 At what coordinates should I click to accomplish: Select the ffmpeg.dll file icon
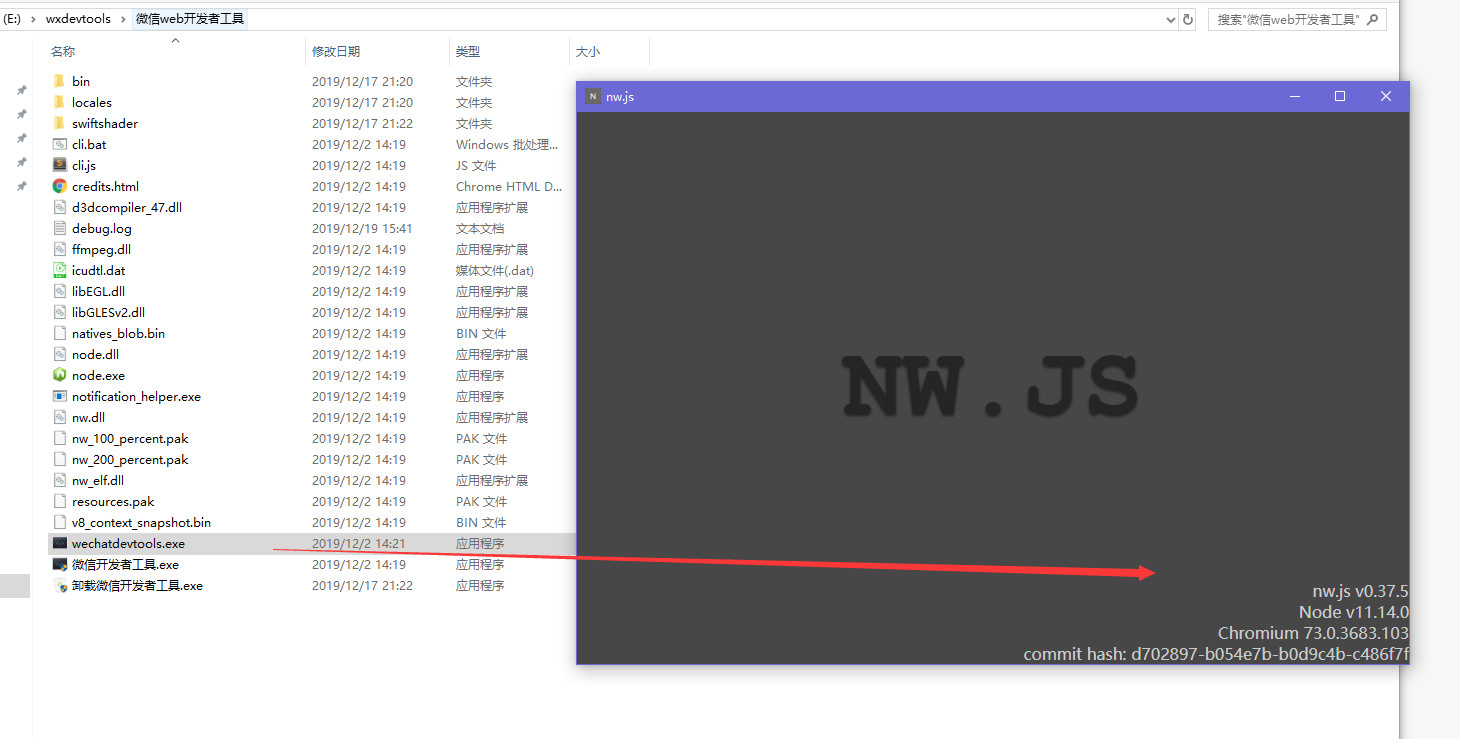pos(59,249)
